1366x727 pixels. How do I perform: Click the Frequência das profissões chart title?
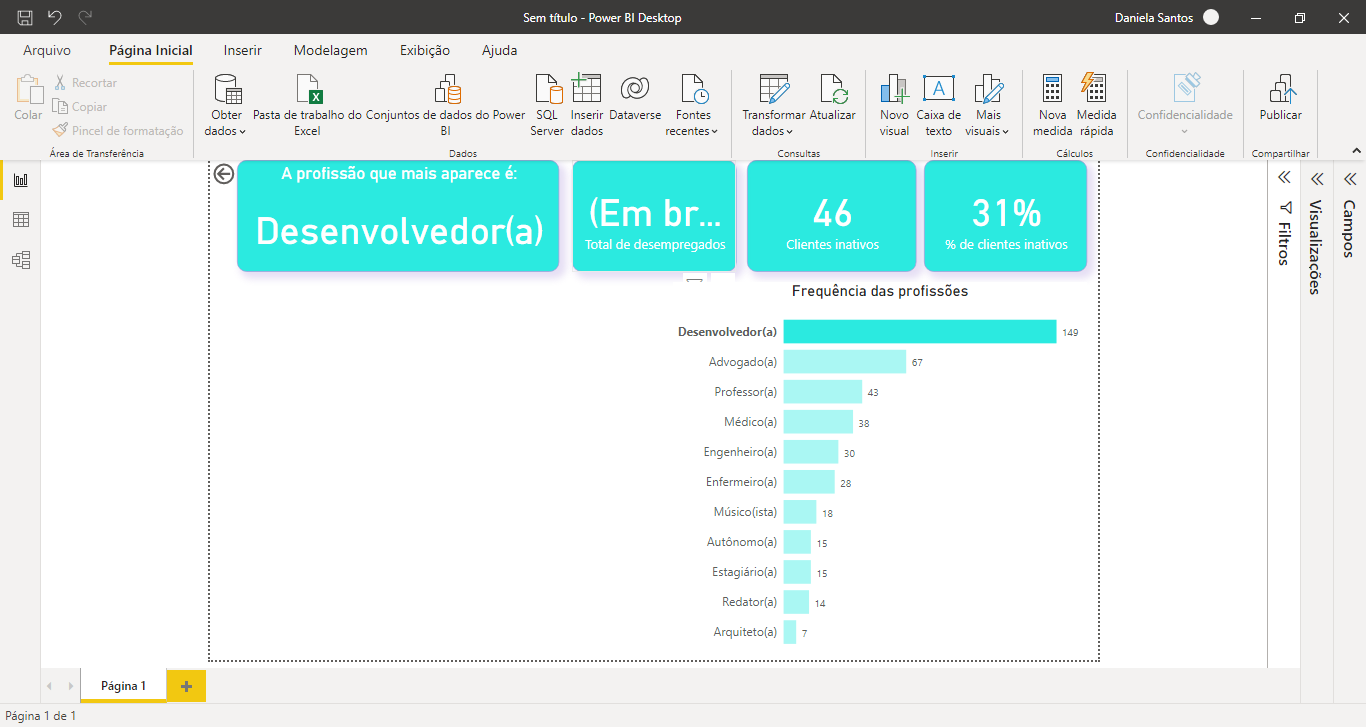click(x=880, y=291)
